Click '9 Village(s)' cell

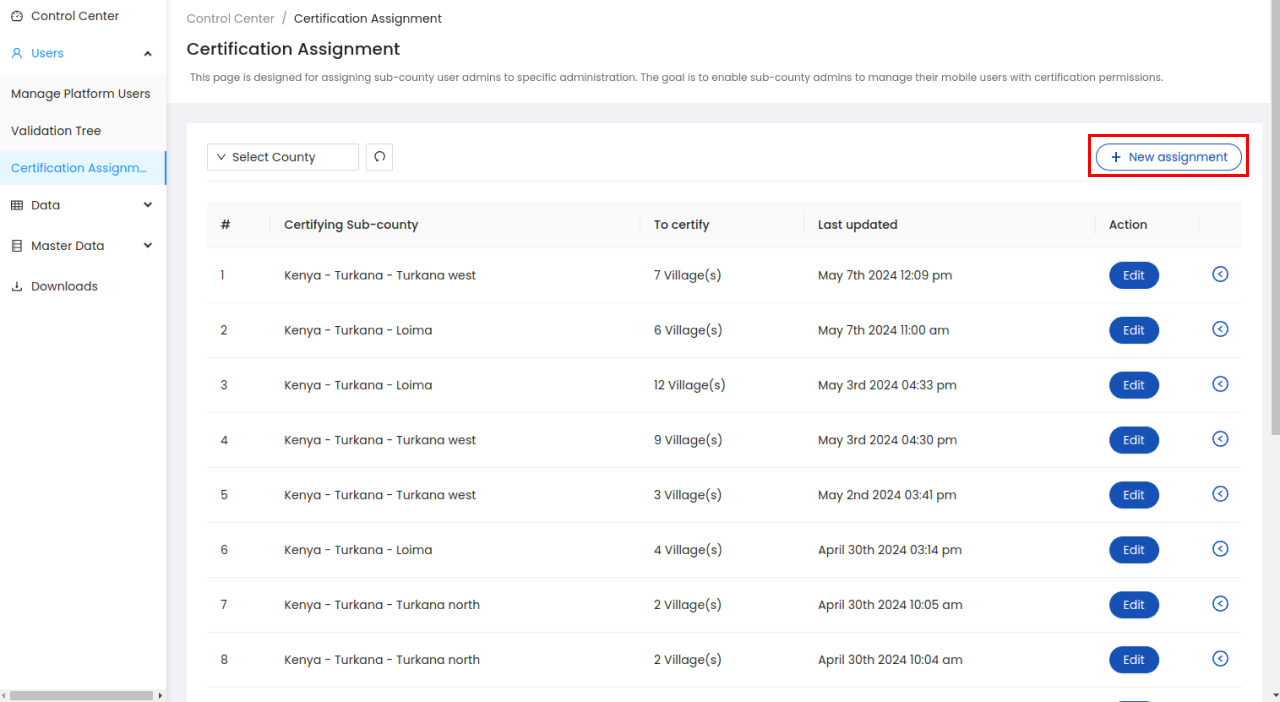click(x=687, y=440)
